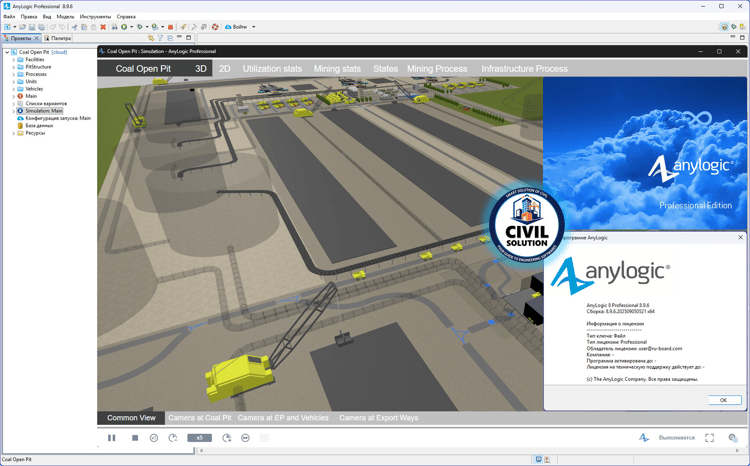
Task: Click the slow down simulation speed icon
Action: [173, 438]
